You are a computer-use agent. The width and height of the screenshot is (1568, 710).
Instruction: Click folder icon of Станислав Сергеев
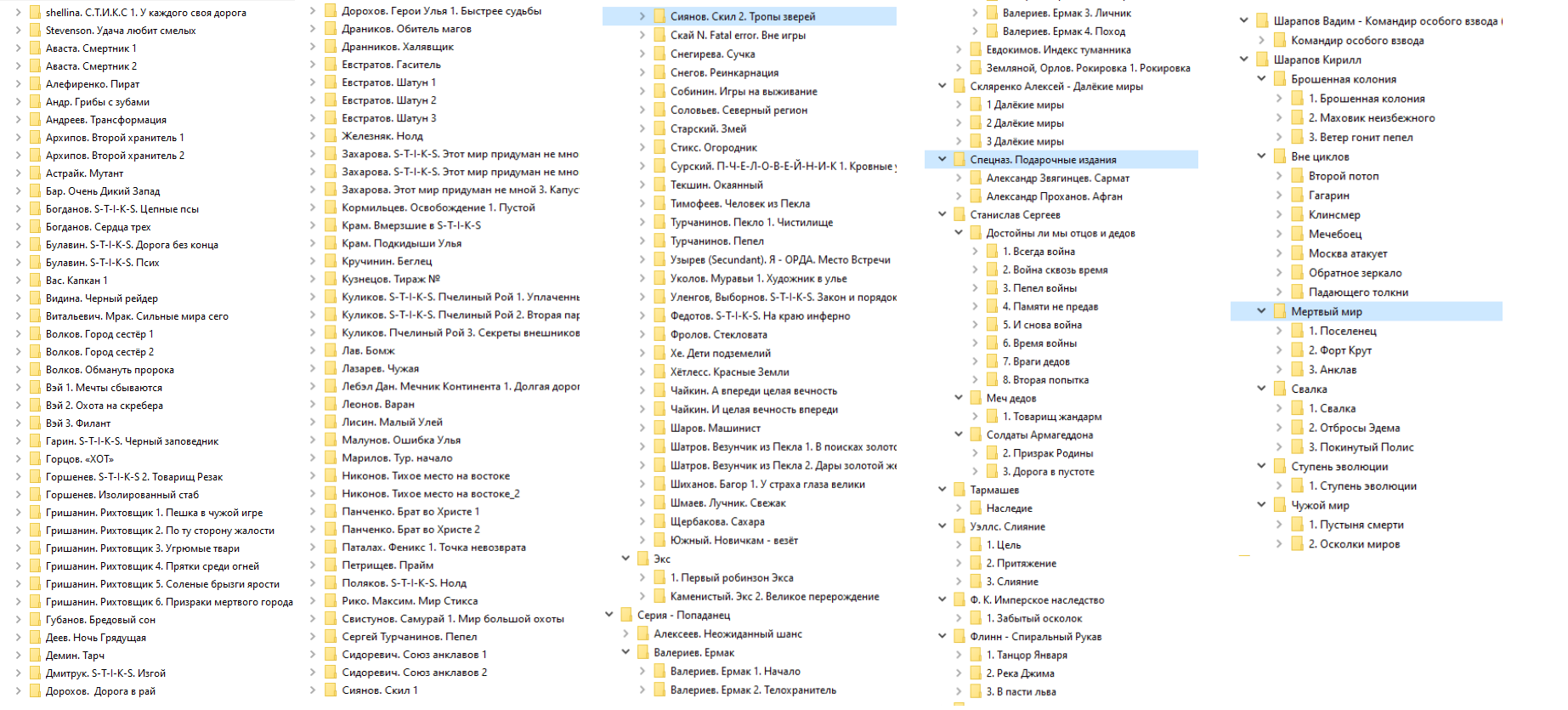point(959,215)
